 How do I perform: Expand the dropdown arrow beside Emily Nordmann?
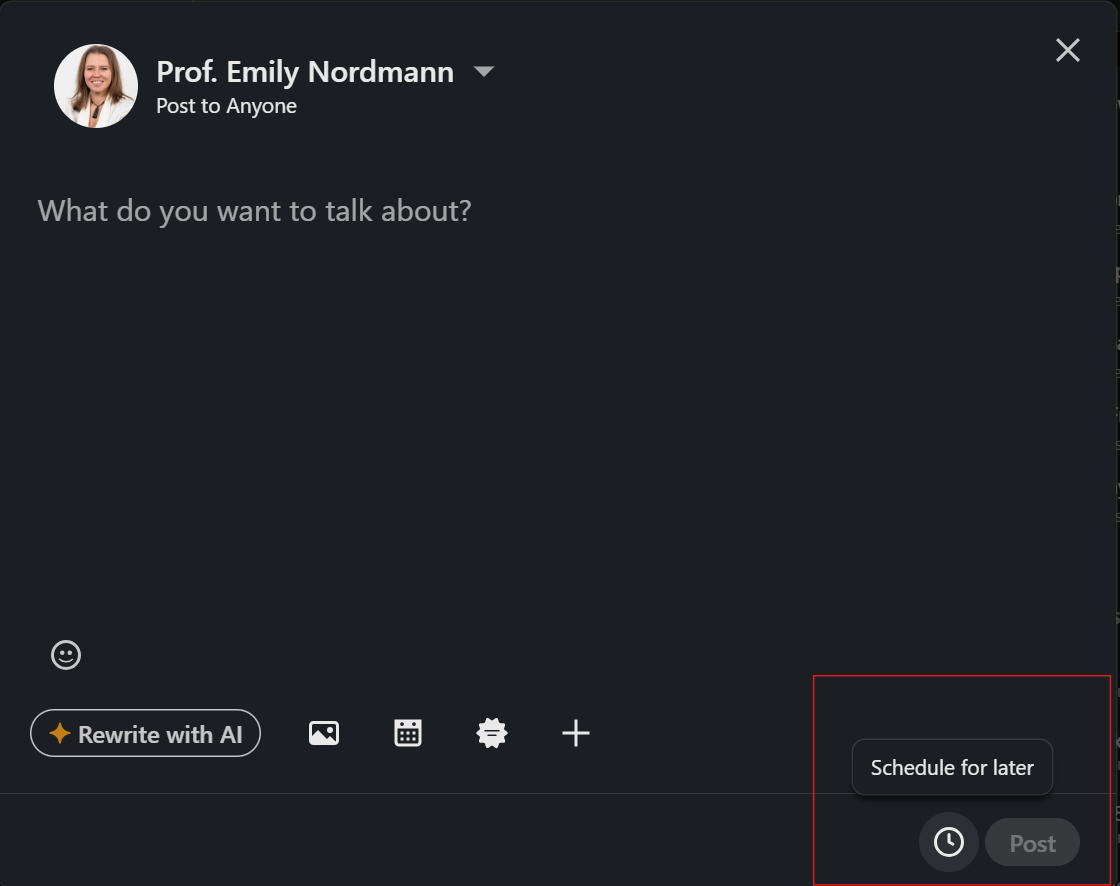pyautogui.click(x=484, y=72)
